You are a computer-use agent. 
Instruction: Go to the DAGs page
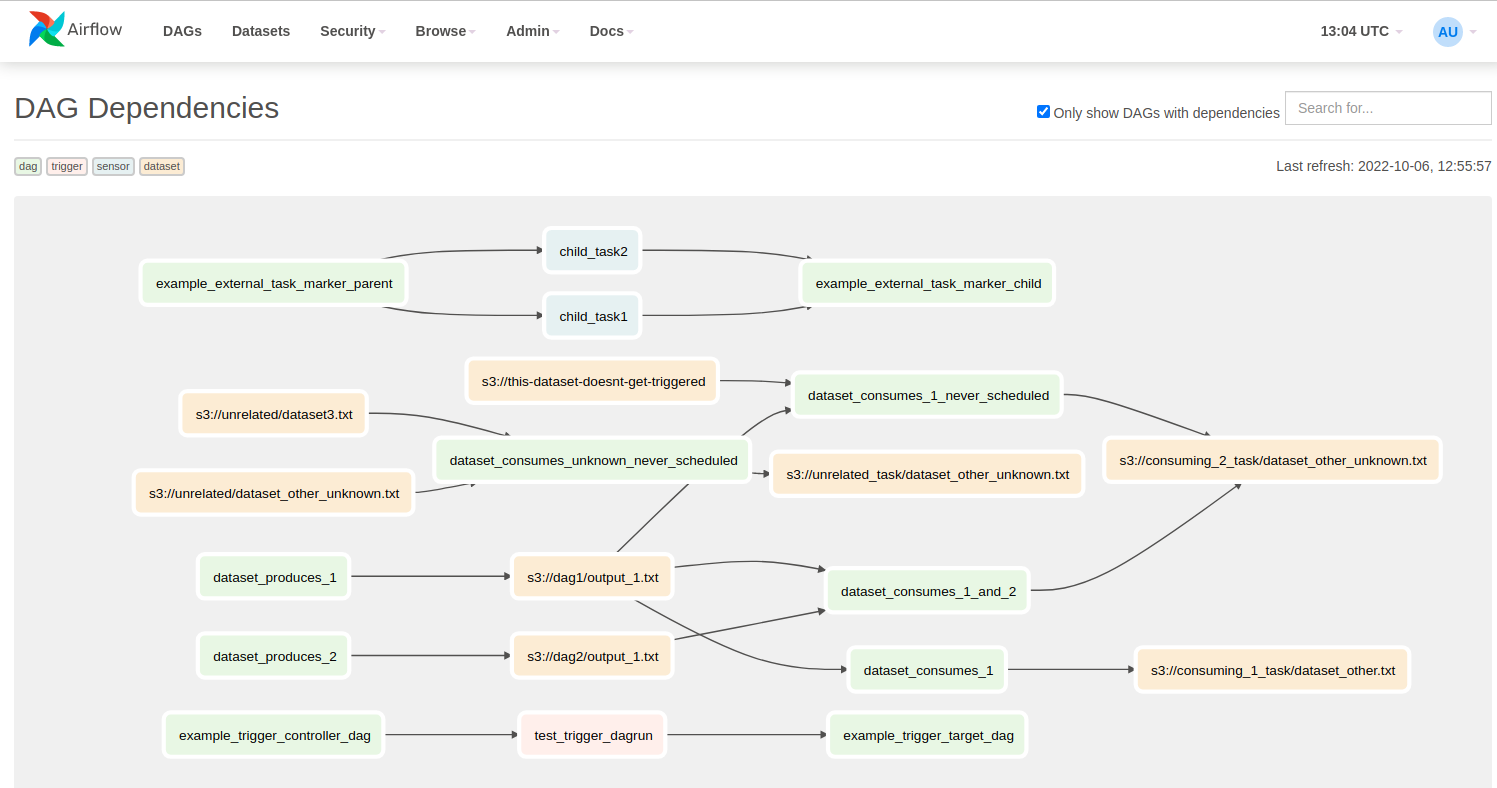(x=182, y=31)
